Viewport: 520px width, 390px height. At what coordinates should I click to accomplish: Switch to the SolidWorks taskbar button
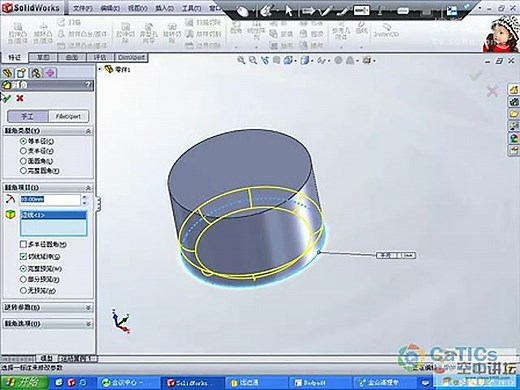191,382
